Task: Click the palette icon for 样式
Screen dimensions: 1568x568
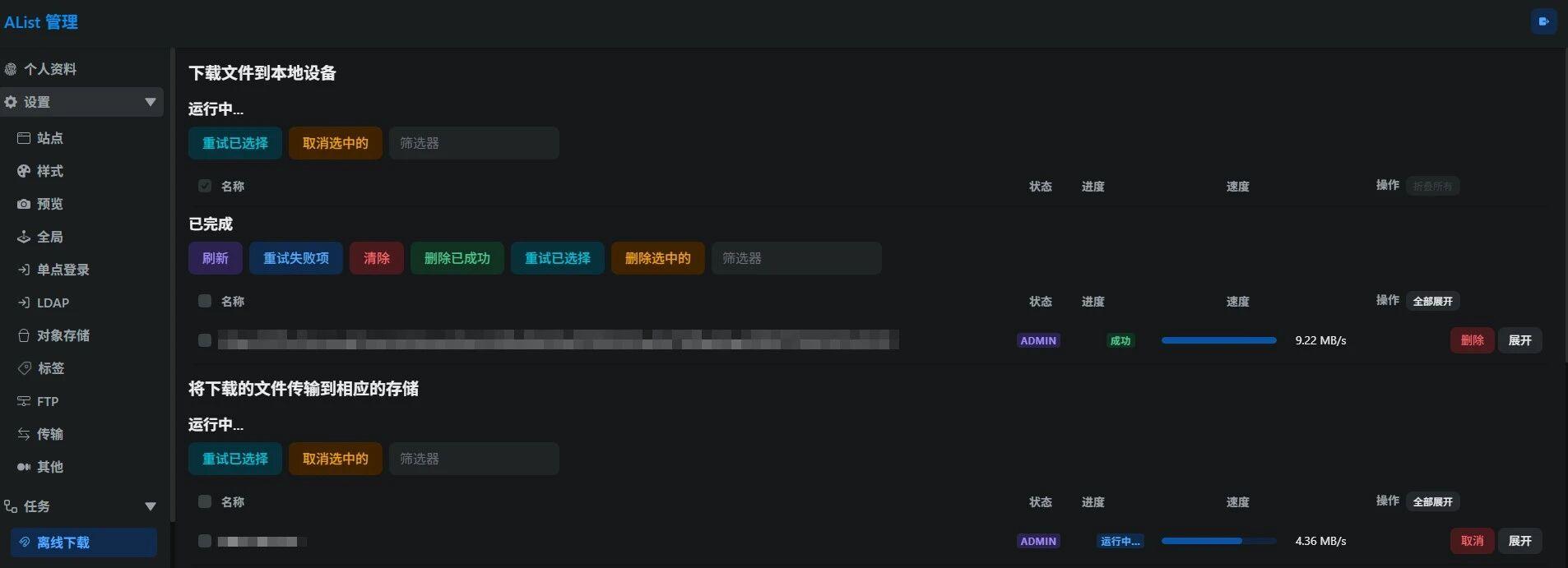Action: click(x=24, y=171)
